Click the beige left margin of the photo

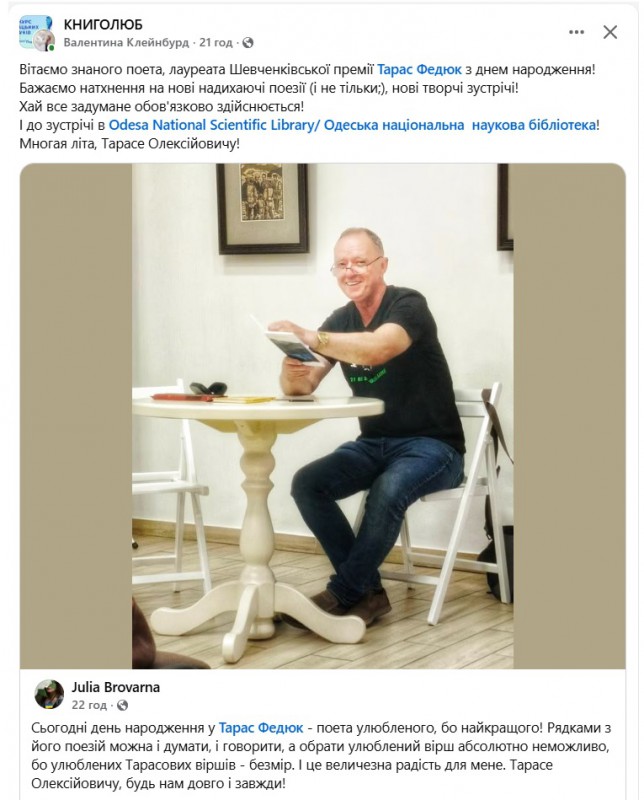[76, 416]
